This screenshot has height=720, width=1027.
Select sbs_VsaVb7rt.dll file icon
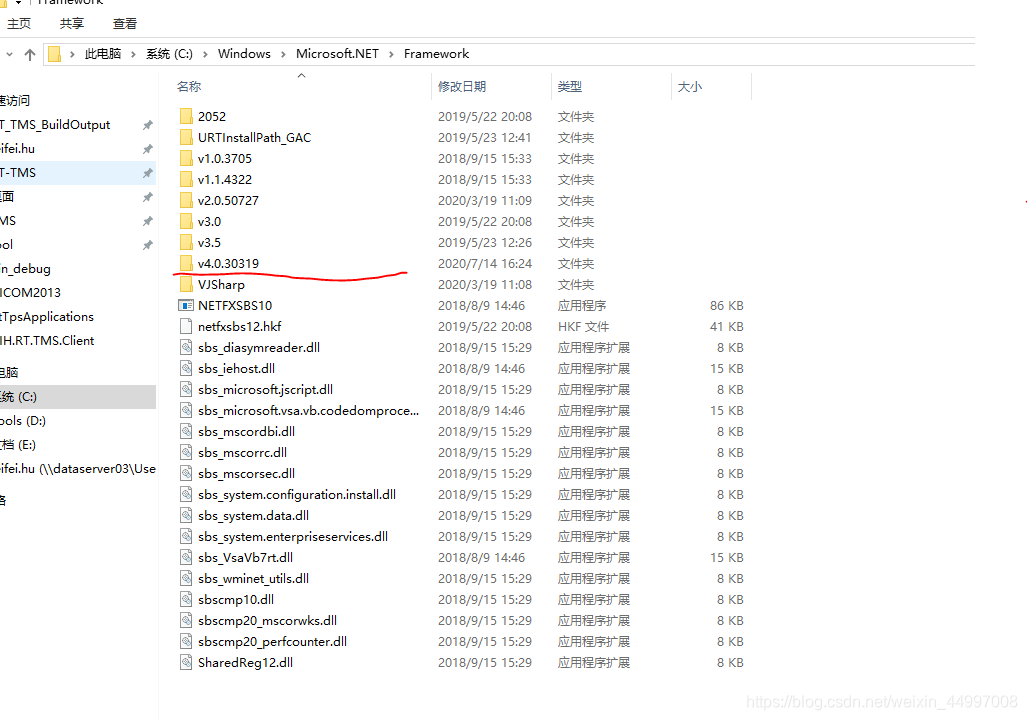pyautogui.click(x=186, y=558)
